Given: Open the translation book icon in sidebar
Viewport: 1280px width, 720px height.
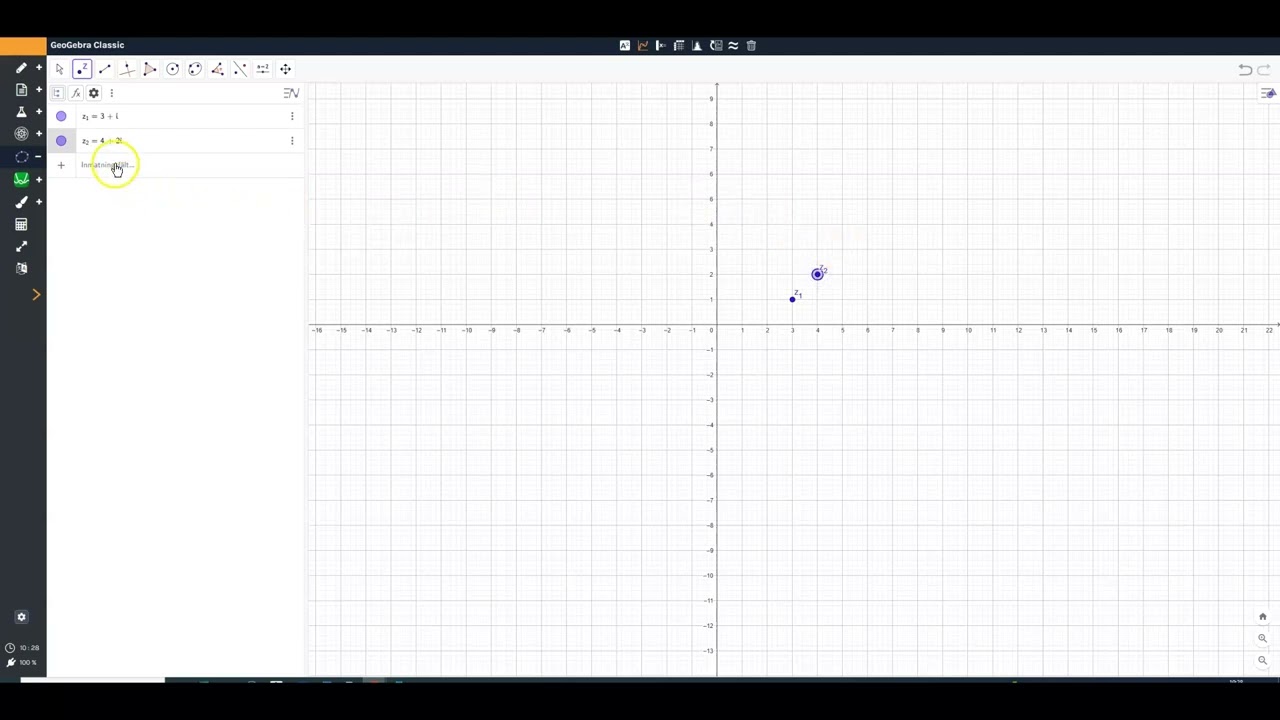Looking at the screenshot, I should (x=21, y=268).
